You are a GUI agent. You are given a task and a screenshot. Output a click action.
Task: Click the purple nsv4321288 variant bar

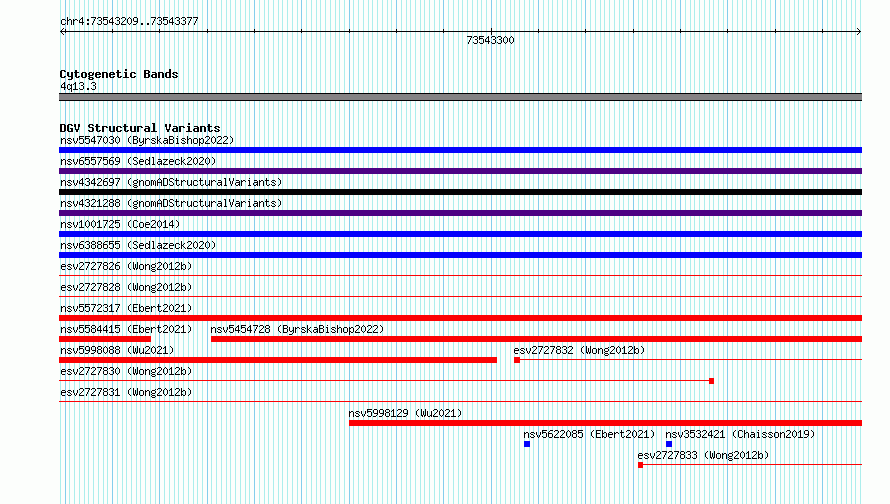pos(460,213)
